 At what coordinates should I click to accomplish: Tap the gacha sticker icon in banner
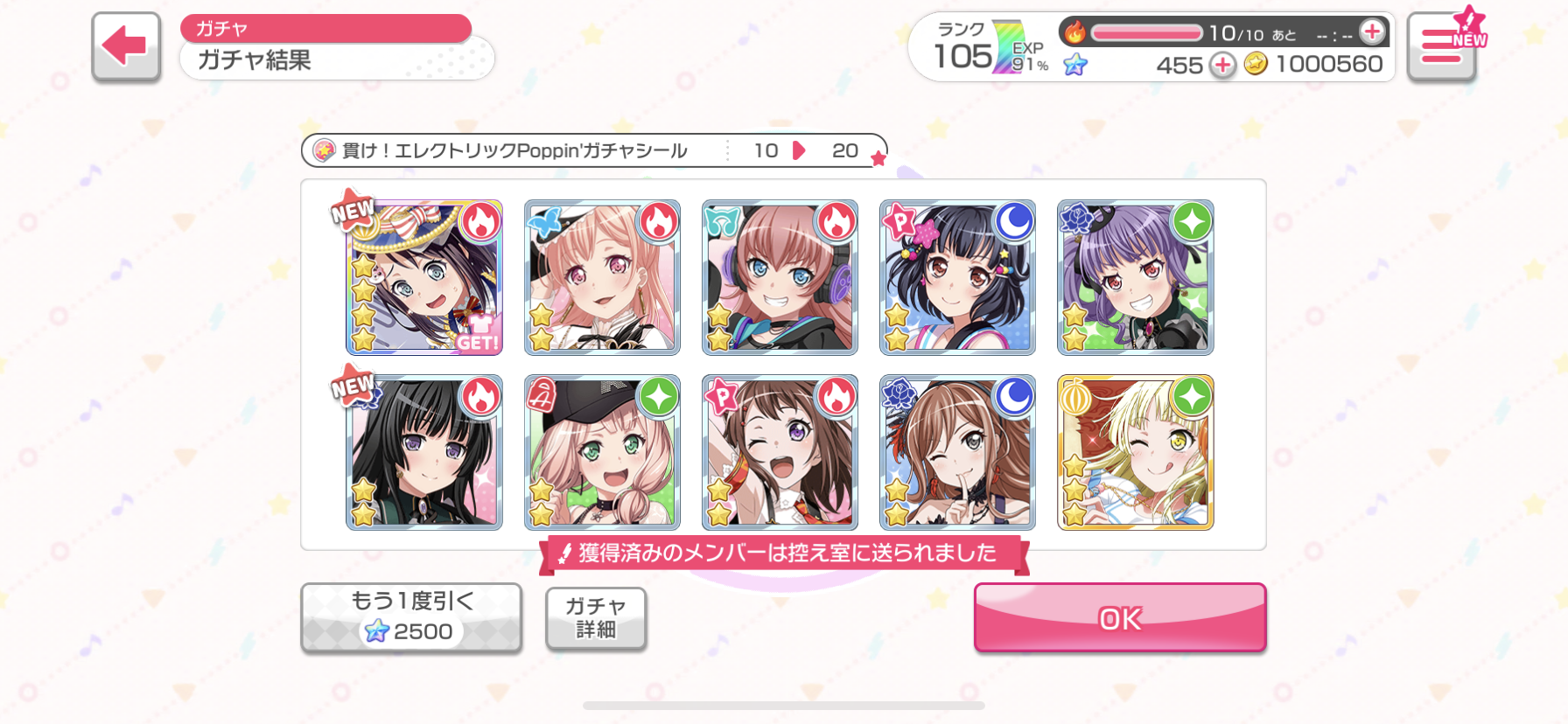point(324,150)
